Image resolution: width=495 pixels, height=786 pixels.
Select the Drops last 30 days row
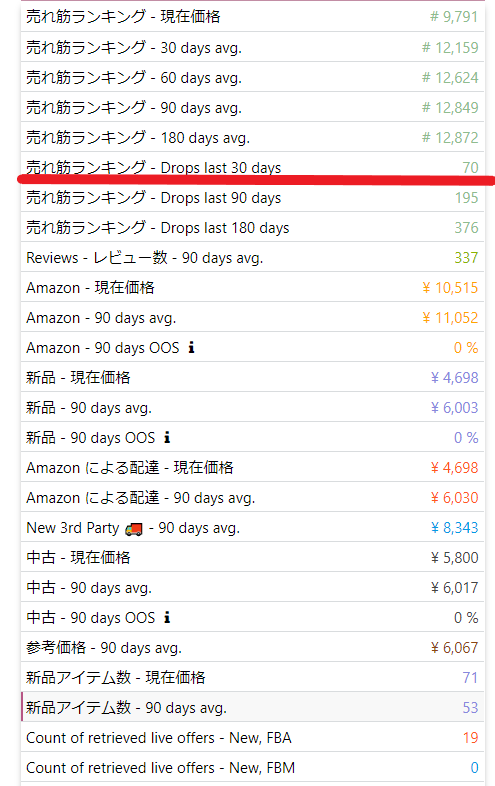point(253,167)
